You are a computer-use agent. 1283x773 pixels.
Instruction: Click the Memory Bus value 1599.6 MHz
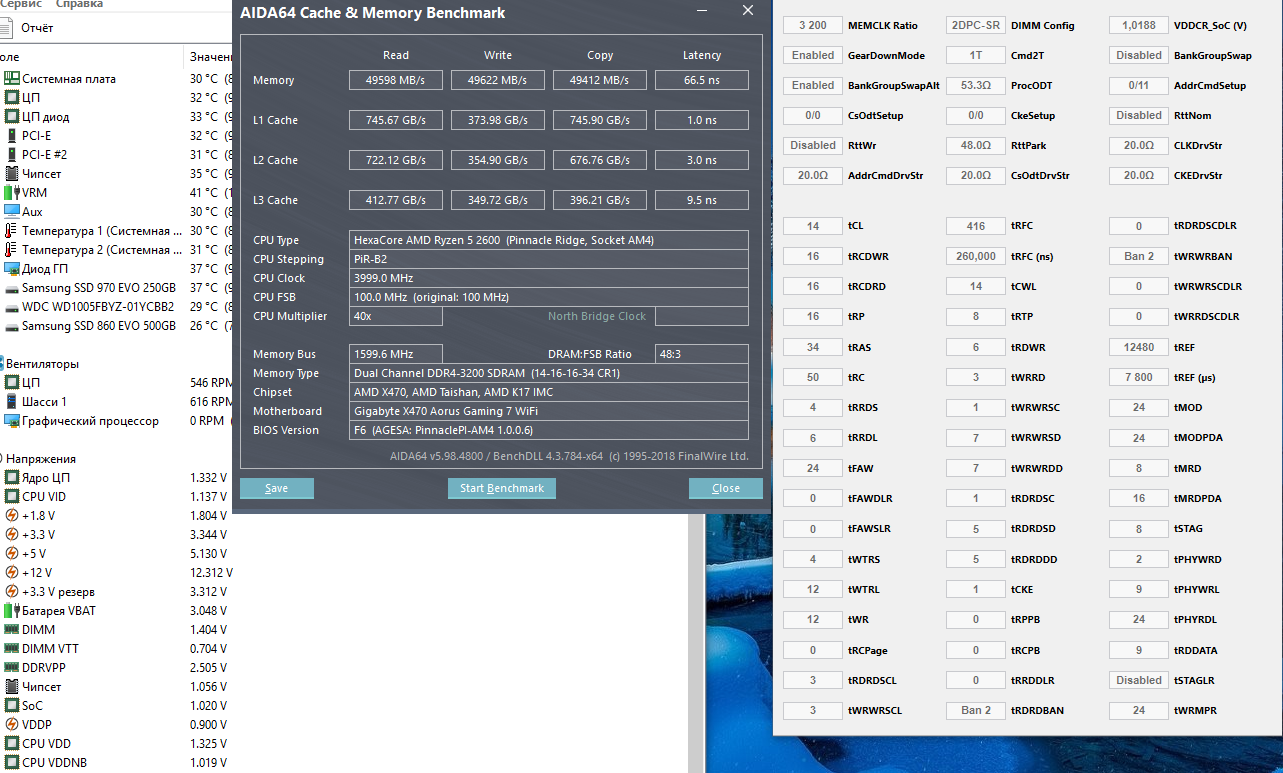(396, 354)
